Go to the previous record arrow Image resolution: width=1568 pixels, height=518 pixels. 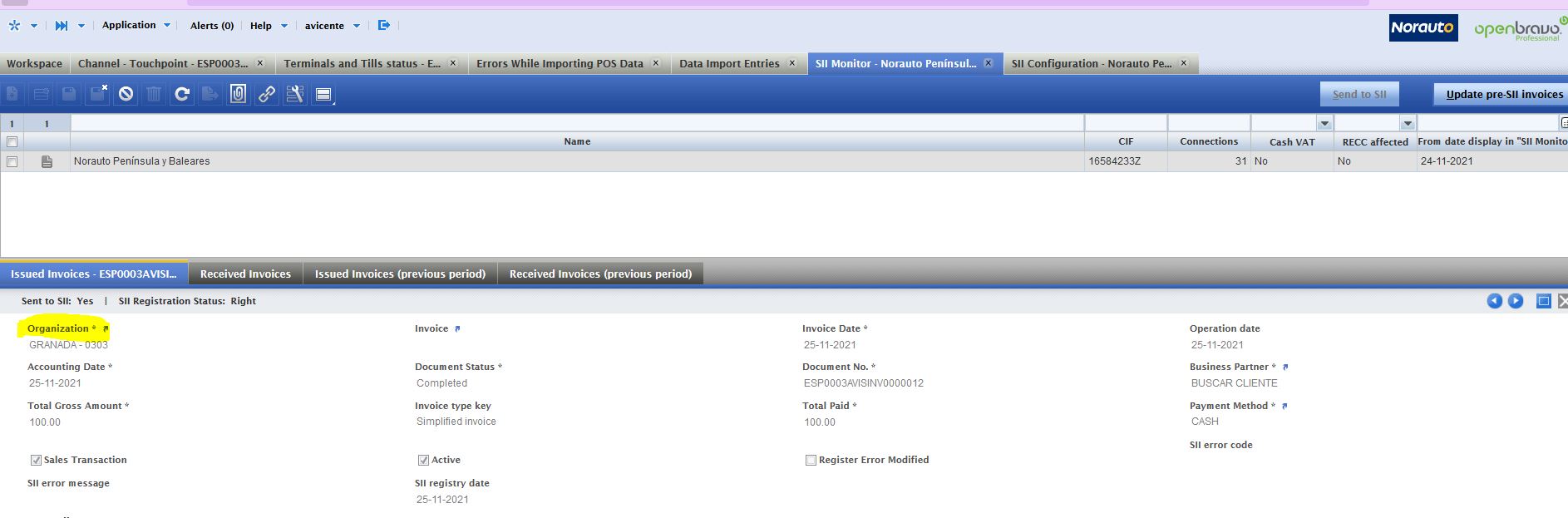1494,301
